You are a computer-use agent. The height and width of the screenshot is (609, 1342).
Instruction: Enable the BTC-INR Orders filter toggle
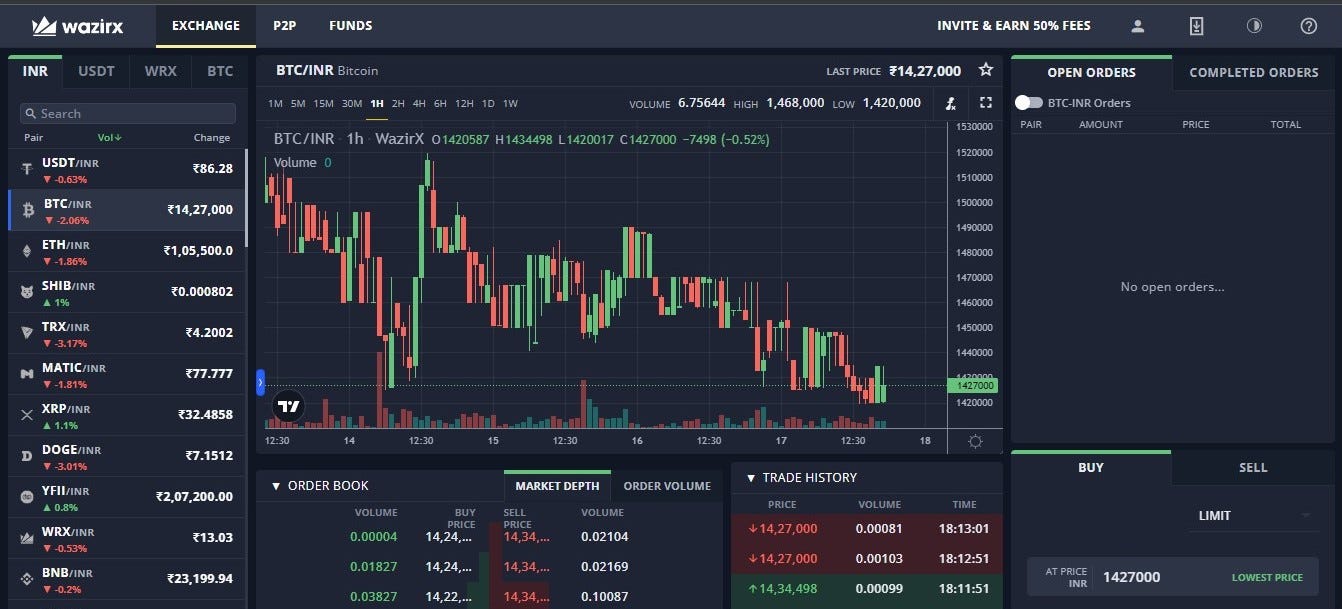(1030, 102)
